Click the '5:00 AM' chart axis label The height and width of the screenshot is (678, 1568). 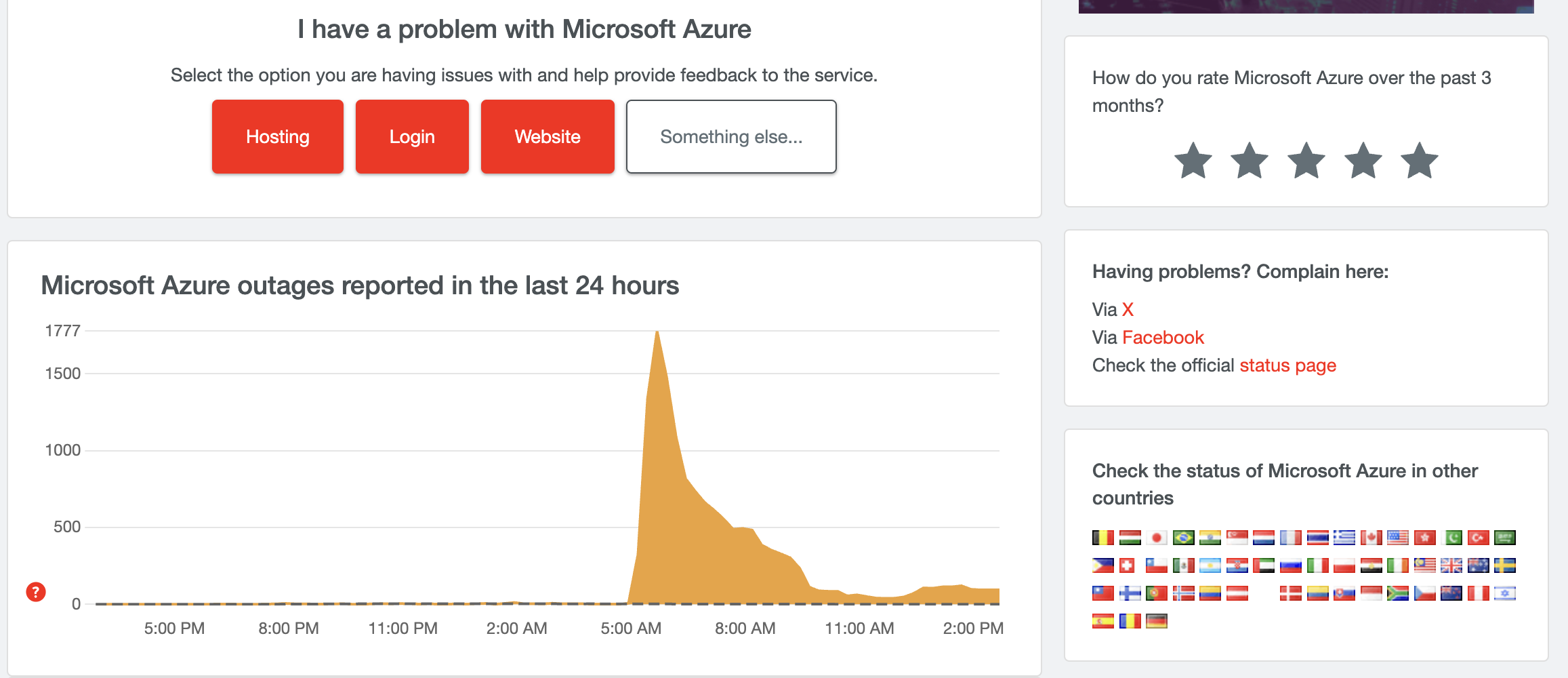coord(631,629)
